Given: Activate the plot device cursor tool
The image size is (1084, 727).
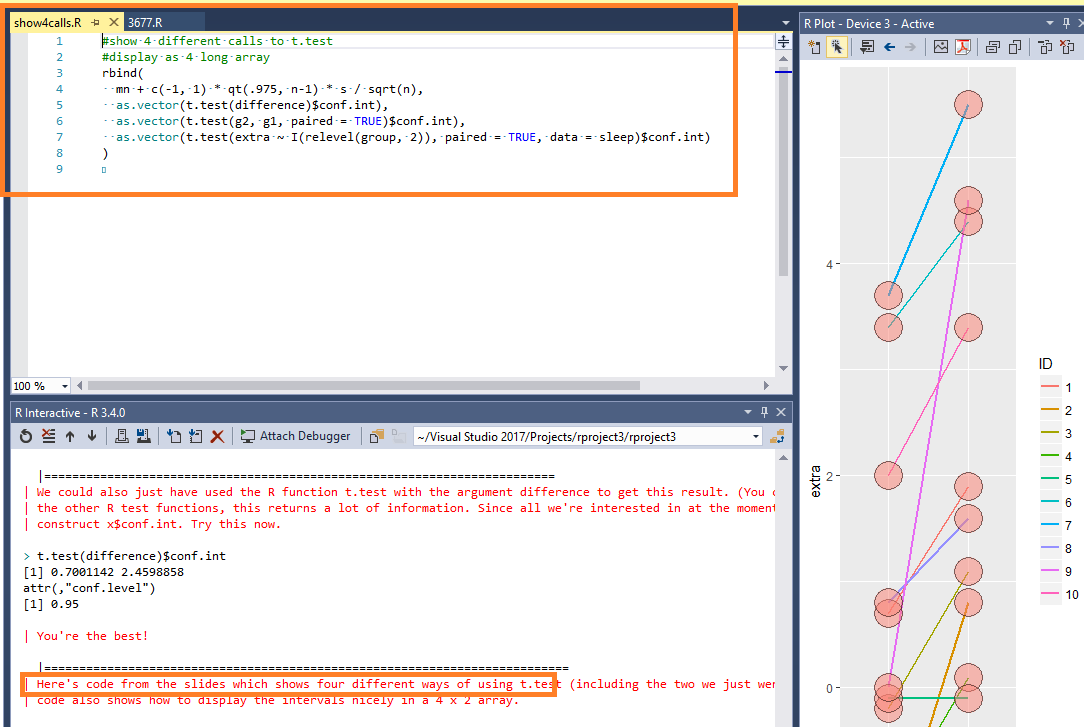Looking at the screenshot, I should coord(837,46).
